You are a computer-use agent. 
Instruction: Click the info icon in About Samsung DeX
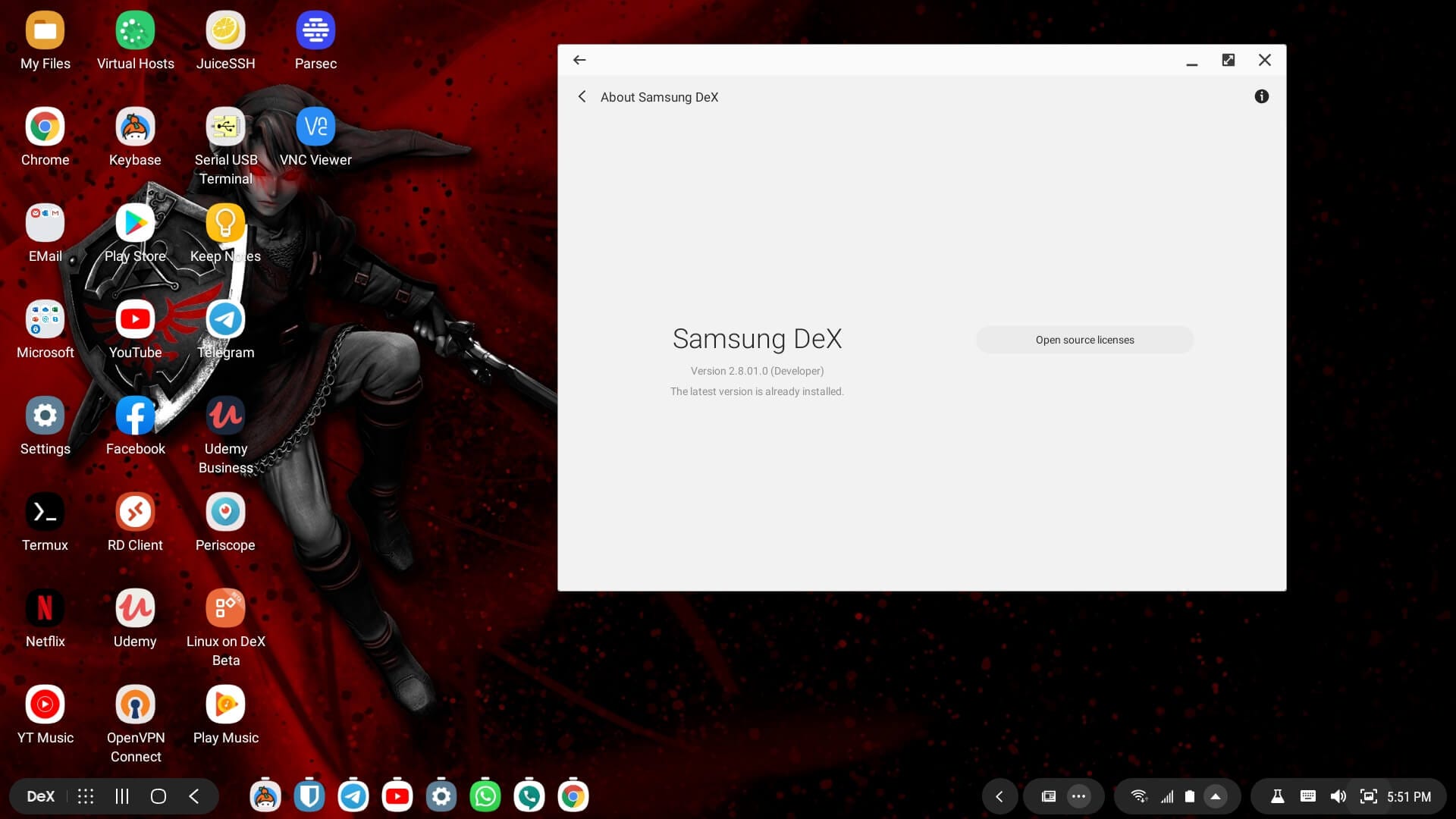point(1262,96)
